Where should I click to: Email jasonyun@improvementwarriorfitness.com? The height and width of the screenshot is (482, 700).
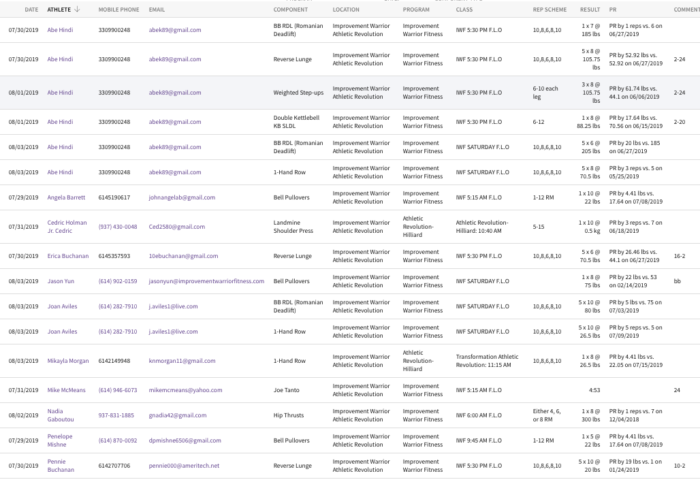click(x=206, y=281)
